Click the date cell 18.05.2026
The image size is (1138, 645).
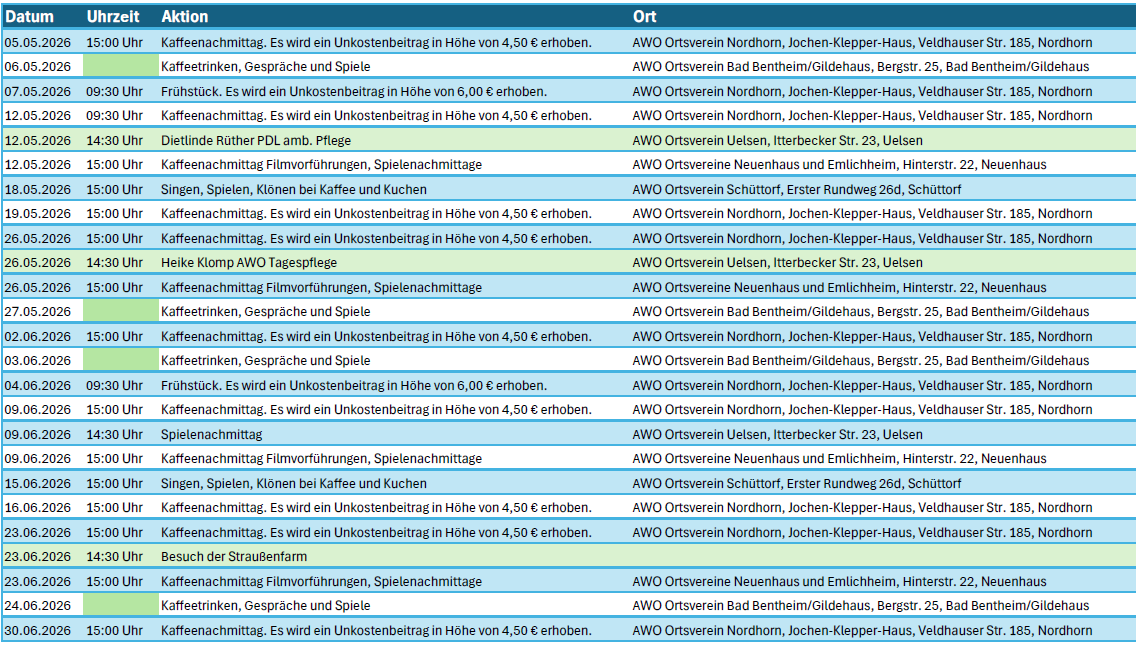point(38,189)
